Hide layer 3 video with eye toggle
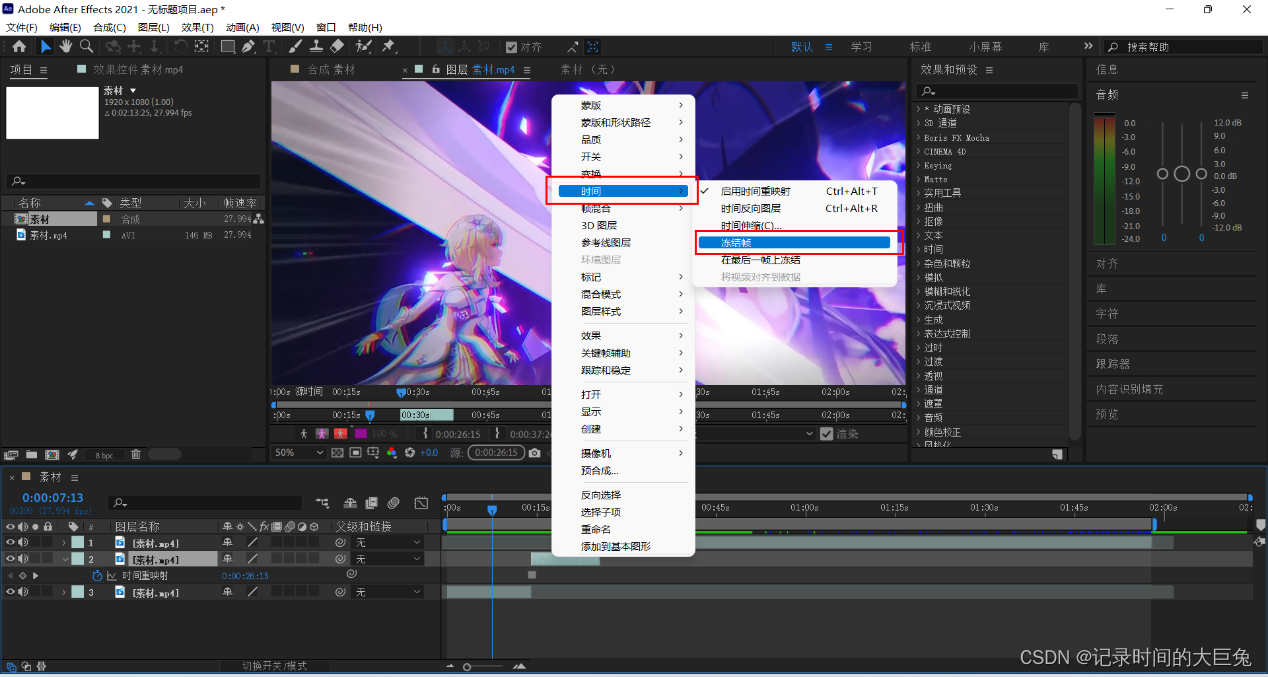Viewport: 1268px width, 677px height. pyautogui.click(x=11, y=593)
